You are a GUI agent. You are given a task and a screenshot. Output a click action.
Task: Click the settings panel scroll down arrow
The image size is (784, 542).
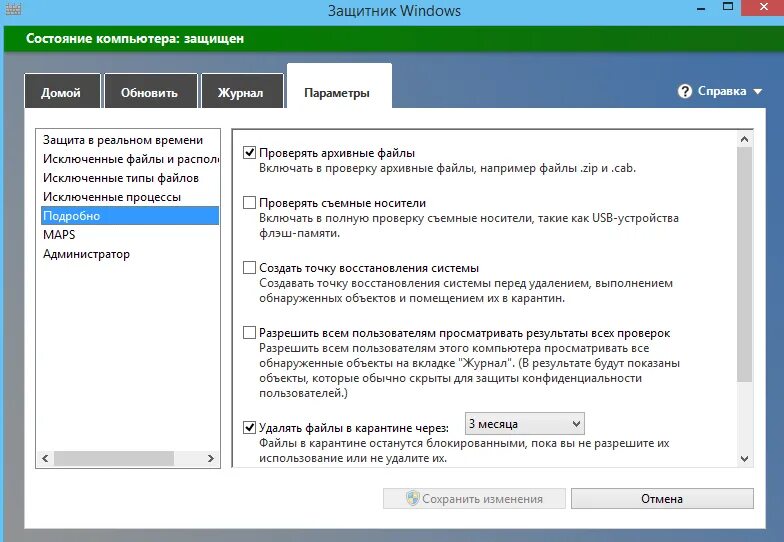click(744, 458)
